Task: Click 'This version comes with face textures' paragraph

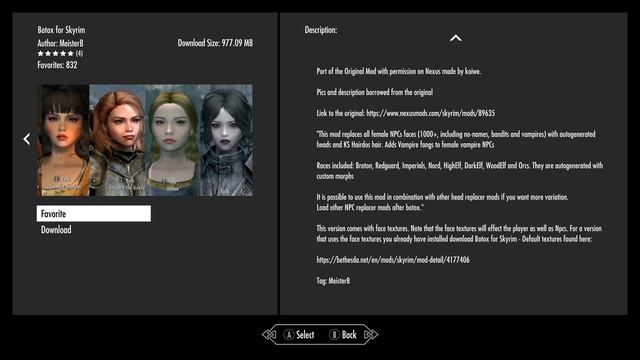Action: click(459, 233)
